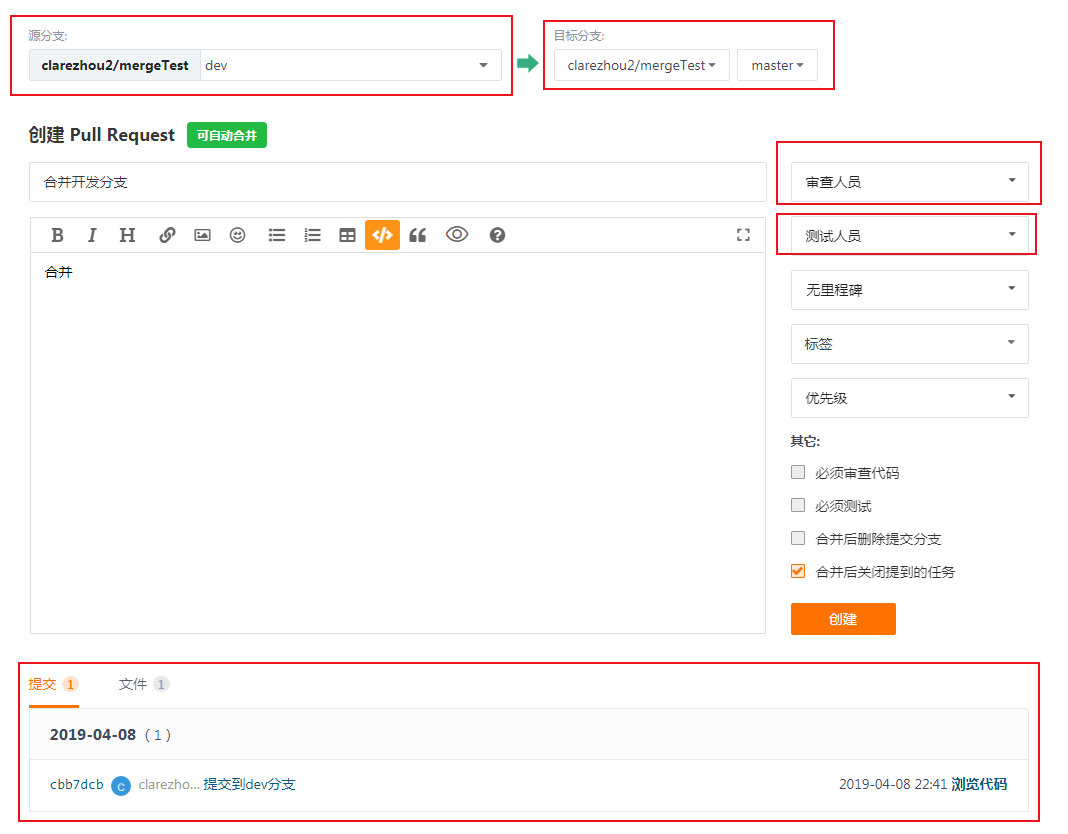Click the source repo clarezhou2/mergeTest label
The width and height of the screenshot is (1068, 834).
tap(114, 65)
